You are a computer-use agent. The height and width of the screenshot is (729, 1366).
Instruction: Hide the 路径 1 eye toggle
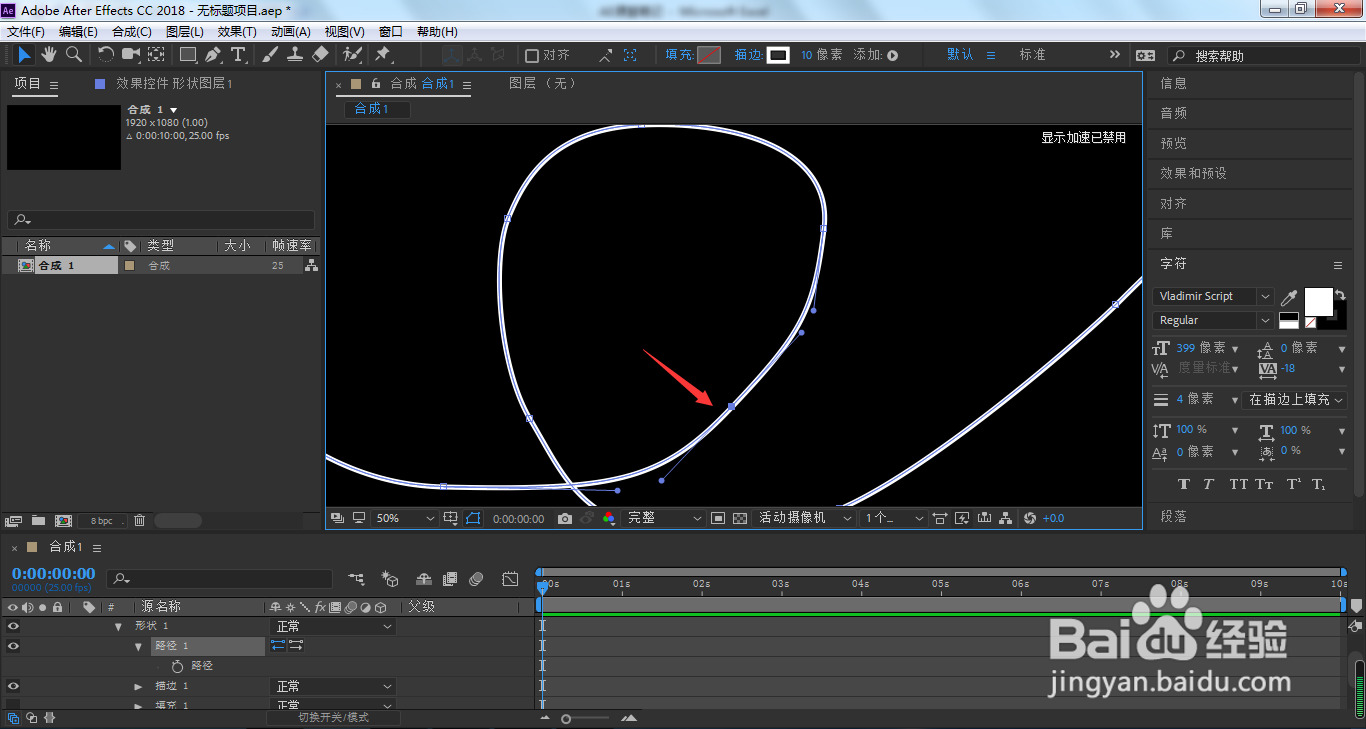[13, 646]
